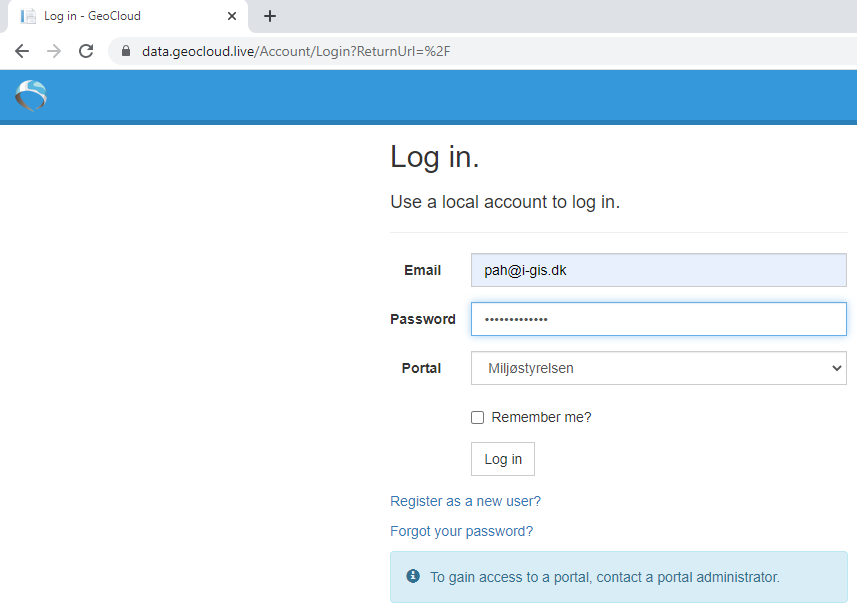View site info via the padlock icon
The height and width of the screenshot is (616, 857).
[126, 51]
